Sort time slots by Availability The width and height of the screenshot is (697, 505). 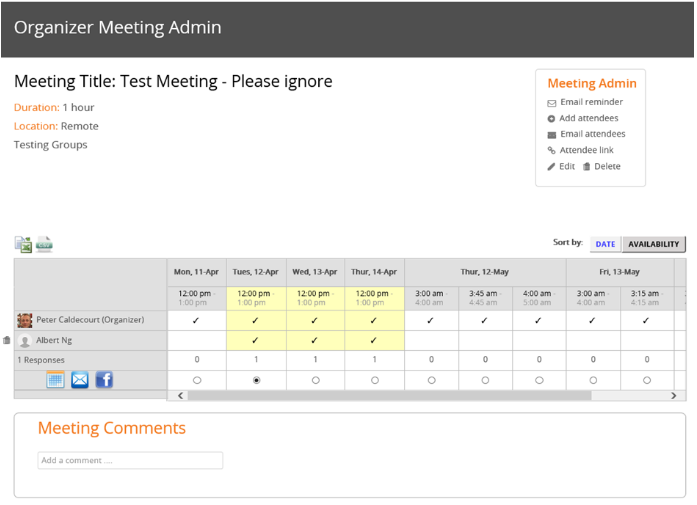[x=653, y=244]
